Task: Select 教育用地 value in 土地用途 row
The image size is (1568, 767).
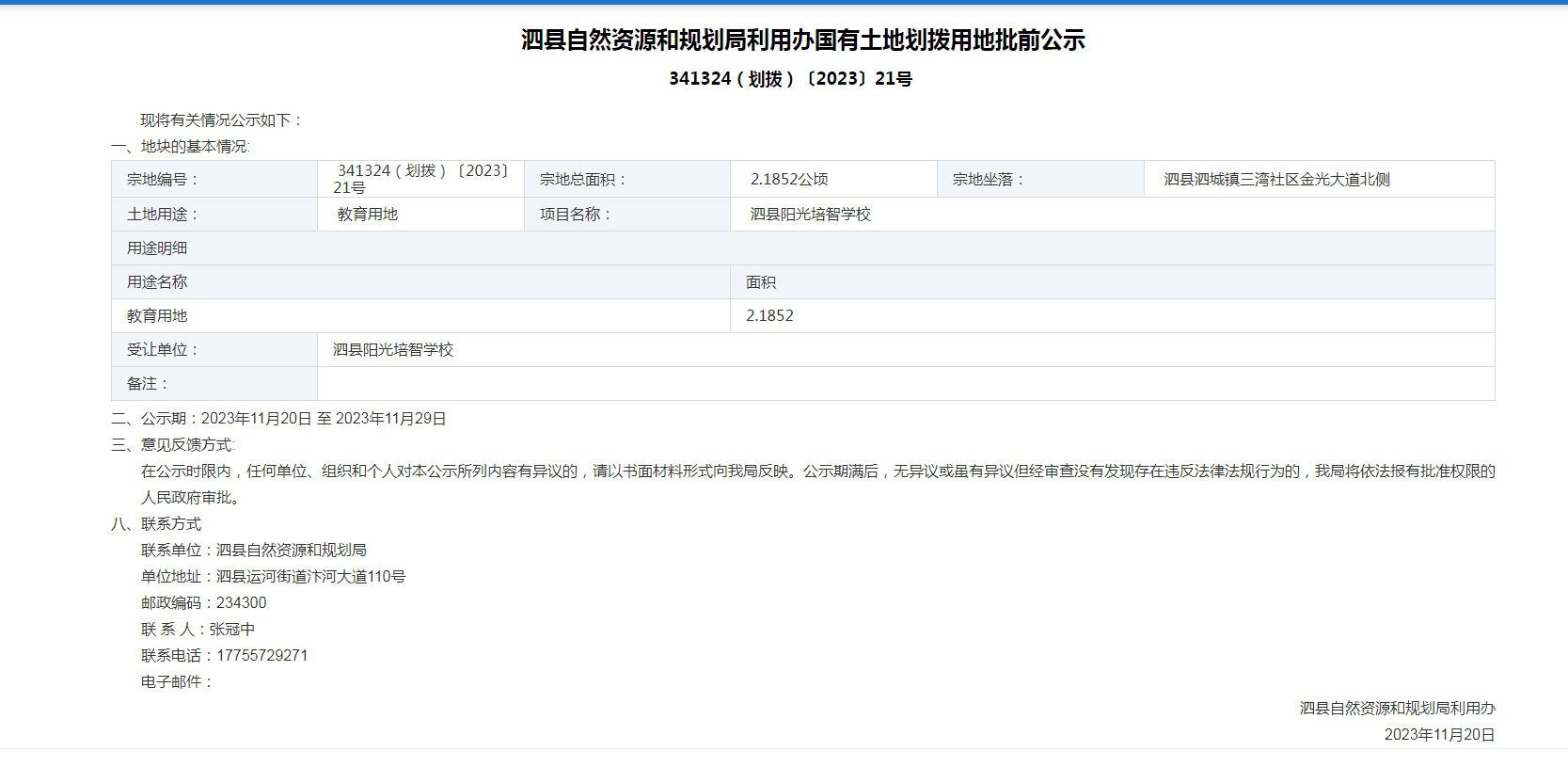Action: (x=368, y=215)
